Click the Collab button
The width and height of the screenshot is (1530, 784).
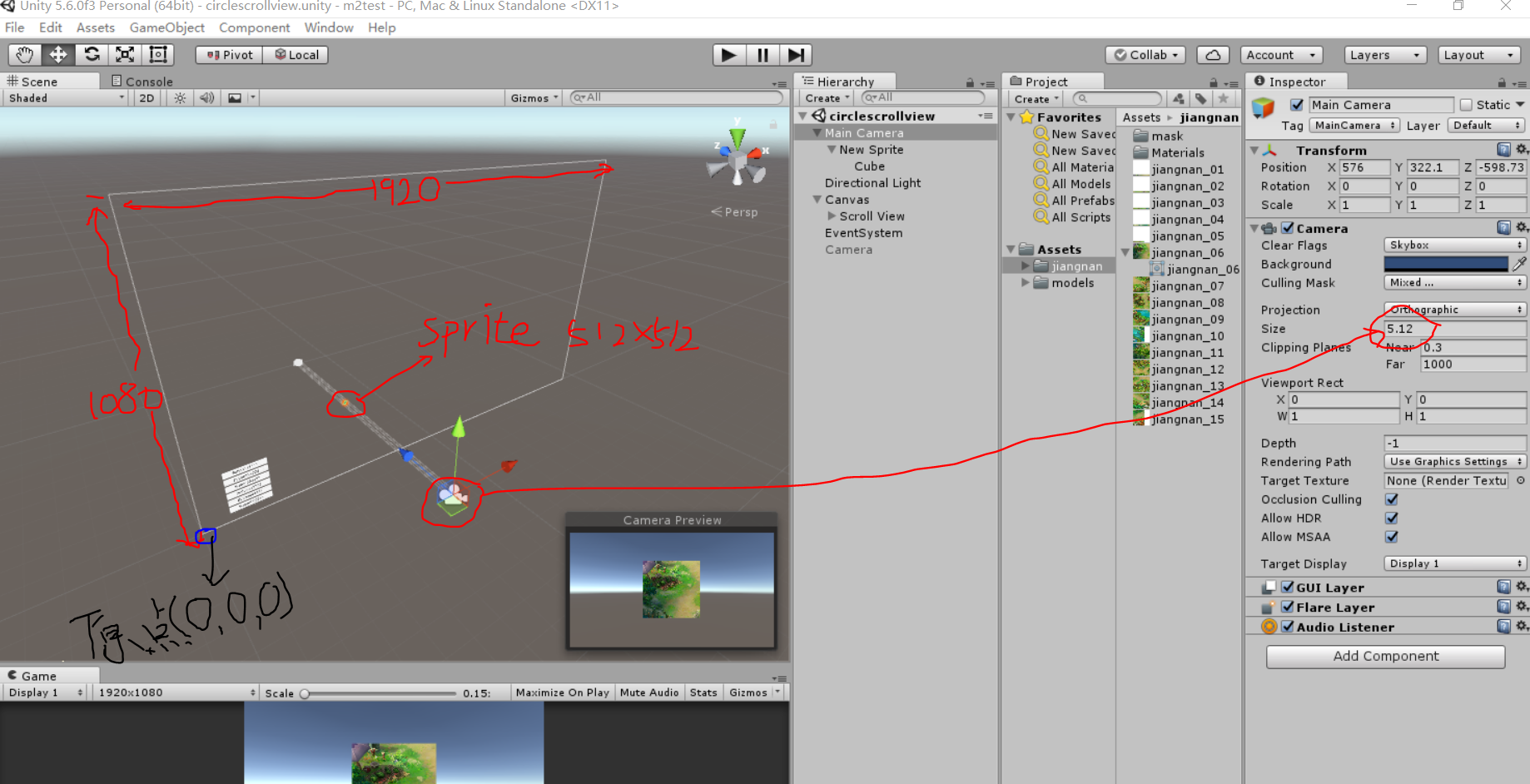point(1145,55)
